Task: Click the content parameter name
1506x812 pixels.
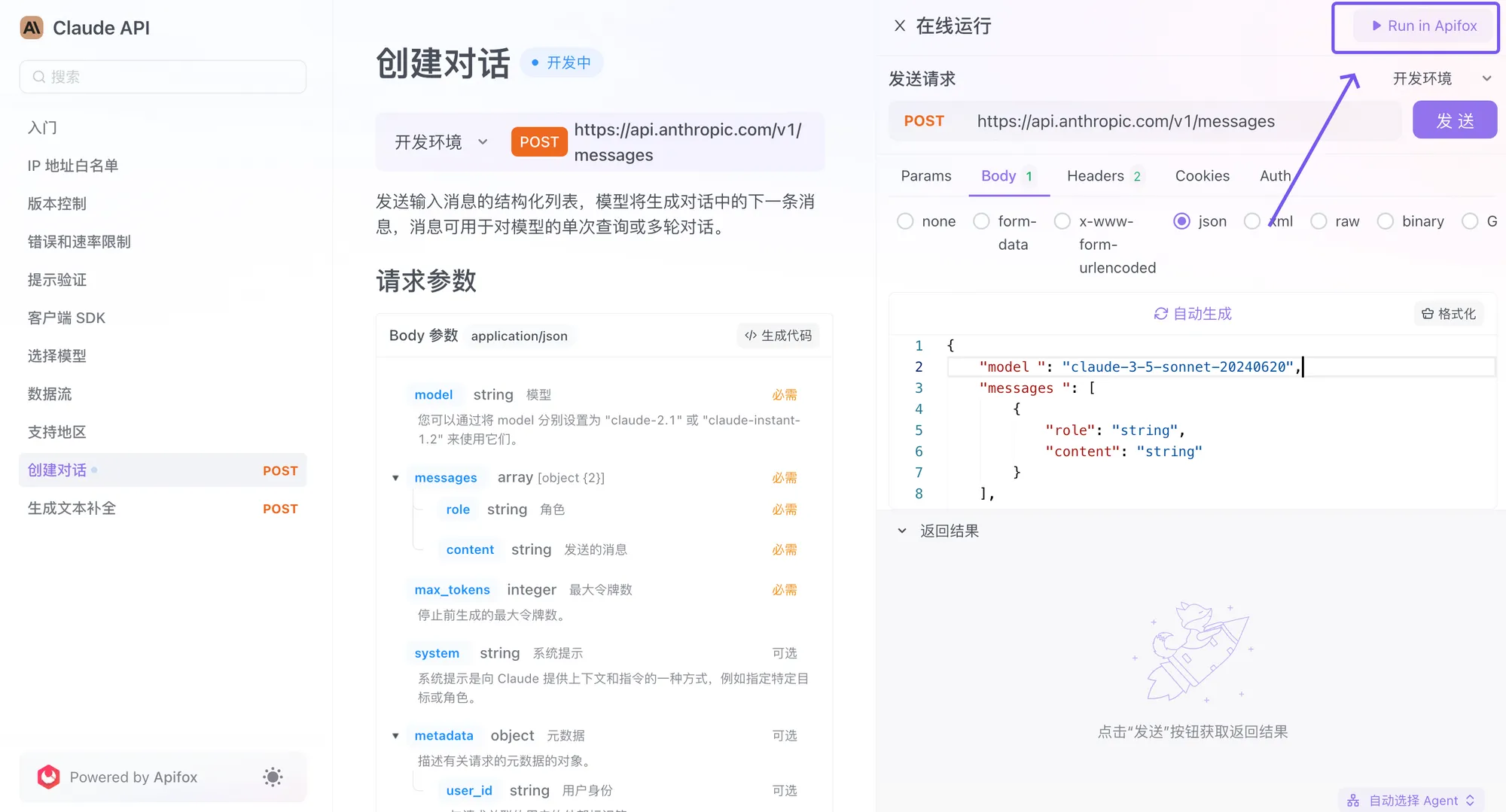Action: tap(470, 549)
